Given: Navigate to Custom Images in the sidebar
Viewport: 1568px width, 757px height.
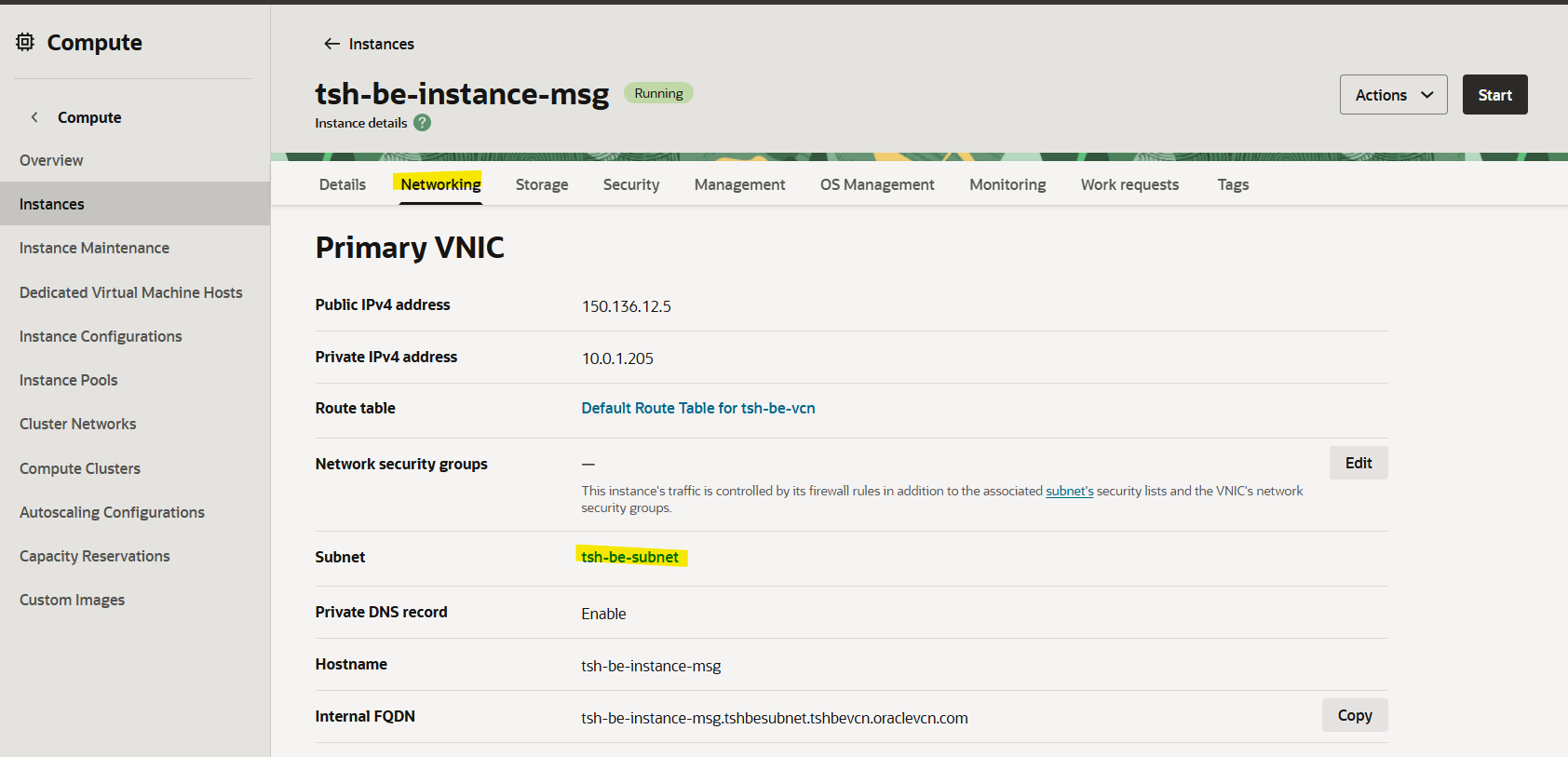Looking at the screenshot, I should 72,600.
